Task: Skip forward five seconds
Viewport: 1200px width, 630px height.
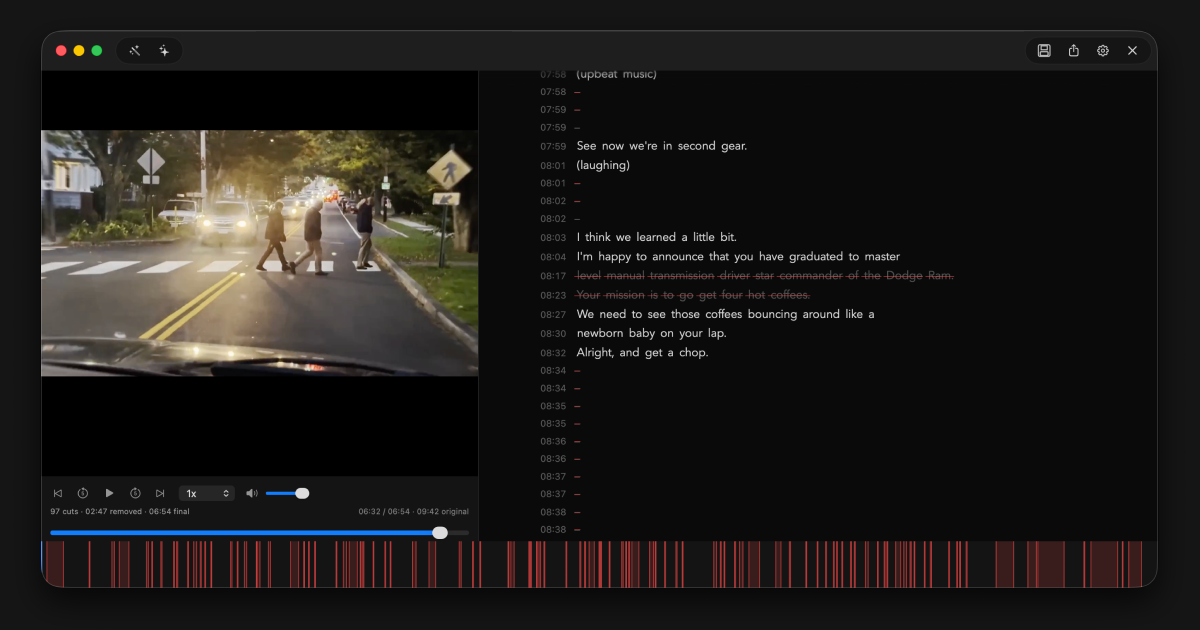Action: (x=135, y=493)
